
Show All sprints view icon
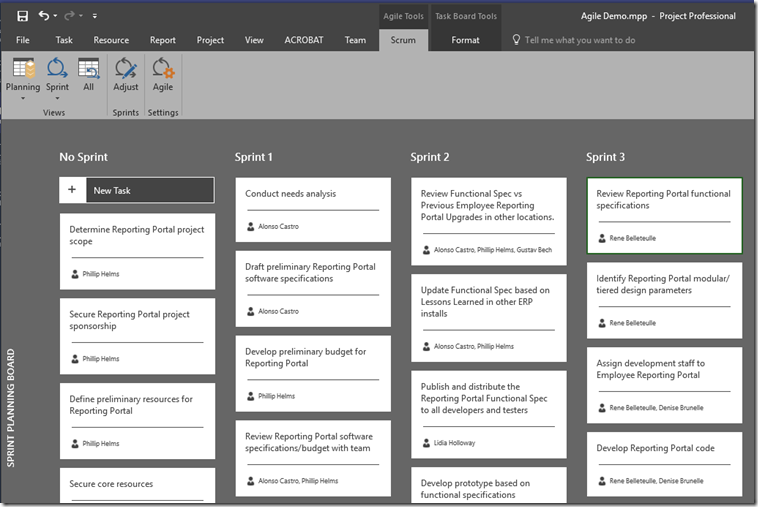coord(89,70)
